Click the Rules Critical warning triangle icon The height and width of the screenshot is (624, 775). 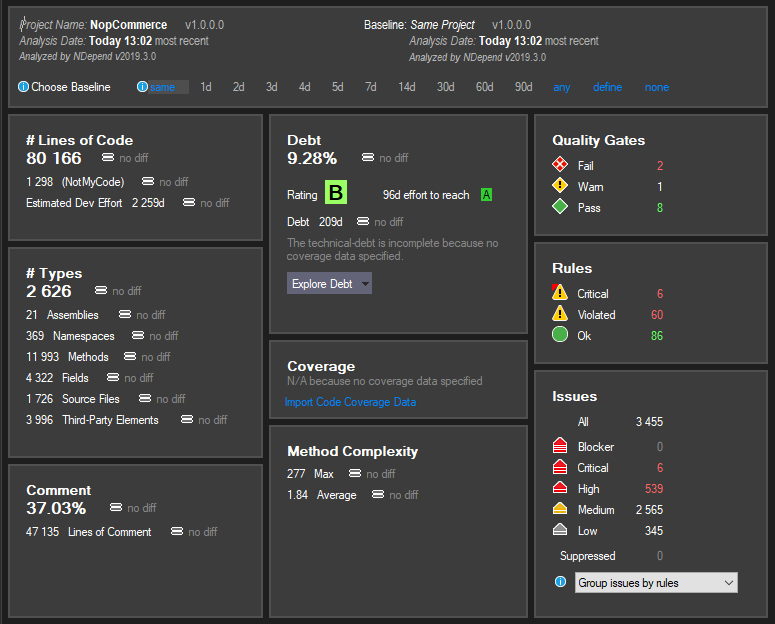(560, 292)
